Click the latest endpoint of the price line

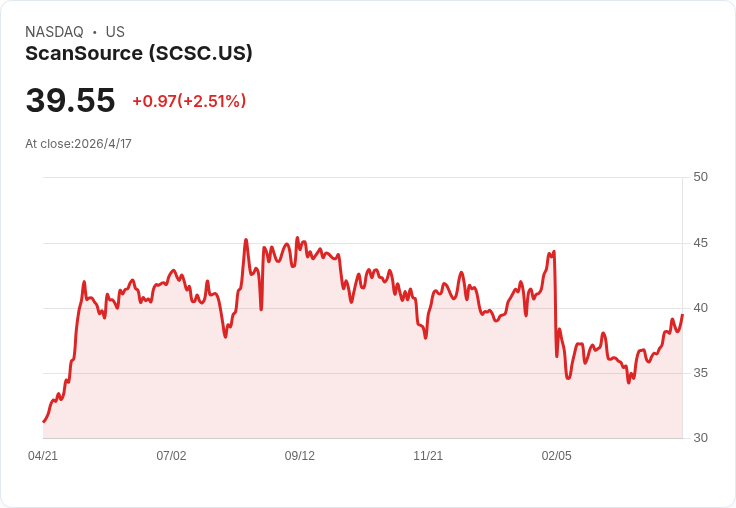click(x=682, y=315)
